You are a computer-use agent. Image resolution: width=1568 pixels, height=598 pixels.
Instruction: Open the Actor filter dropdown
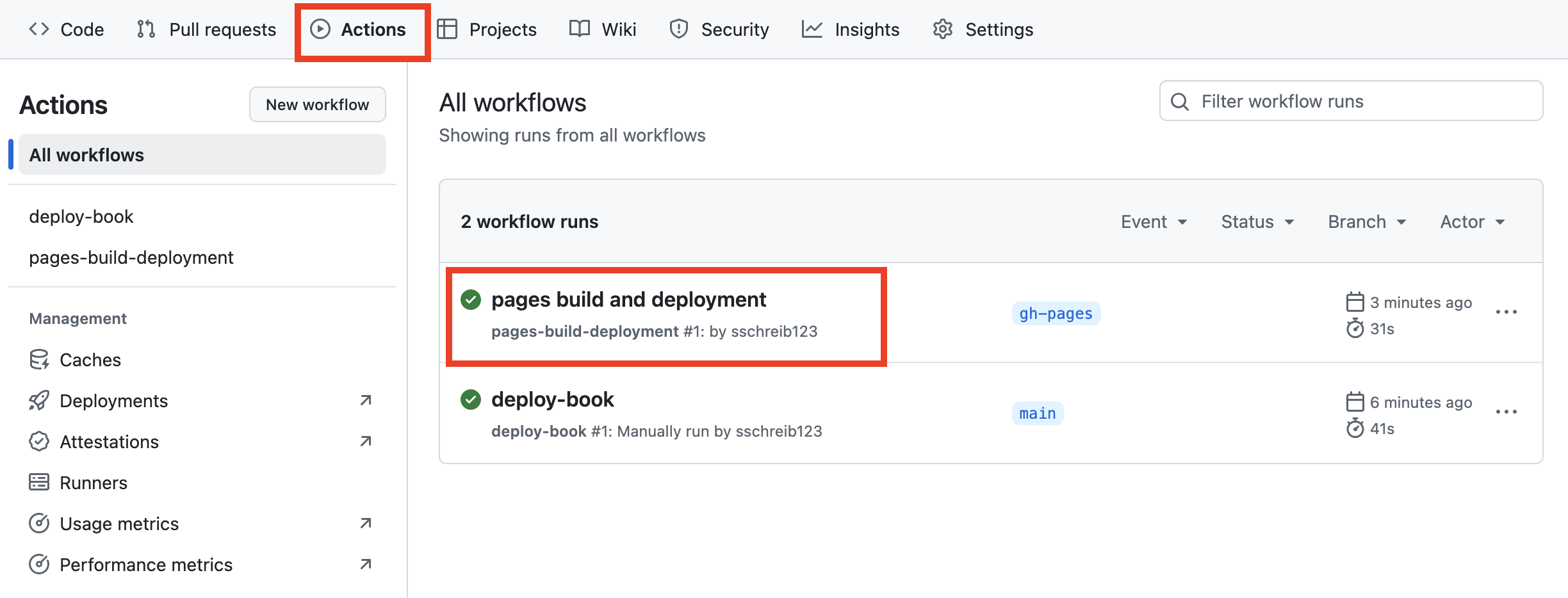click(1471, 221)
